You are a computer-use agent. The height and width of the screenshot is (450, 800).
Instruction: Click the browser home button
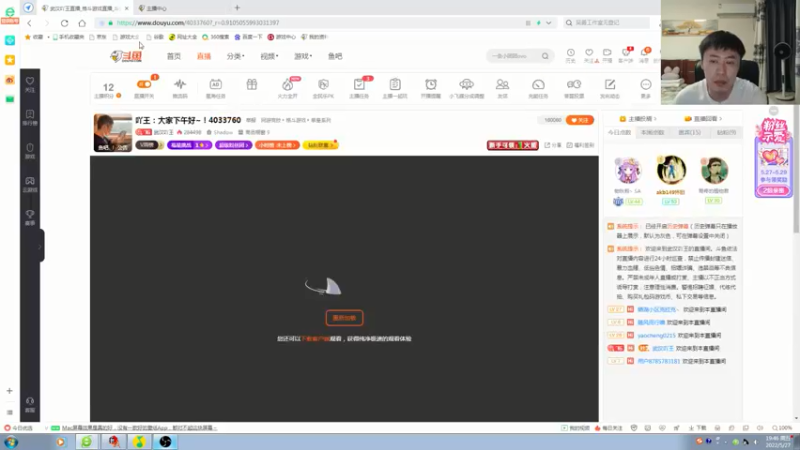tap(82, 23)
